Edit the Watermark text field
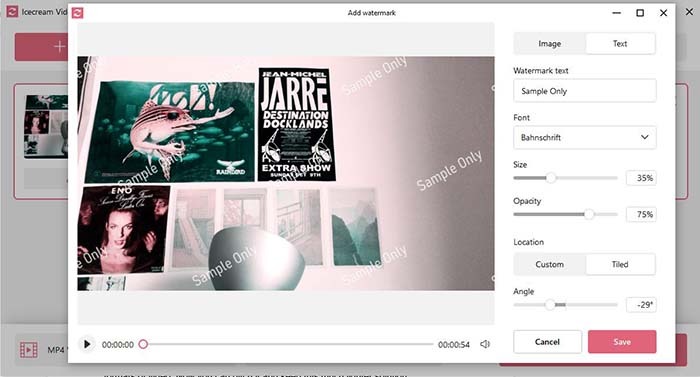700x377 pixels. 585,91
